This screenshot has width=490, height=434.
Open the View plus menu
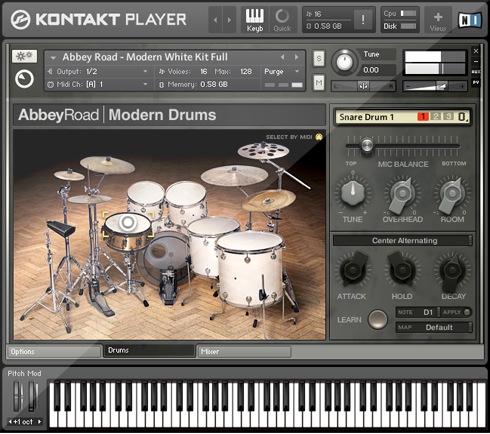[438, 21]
